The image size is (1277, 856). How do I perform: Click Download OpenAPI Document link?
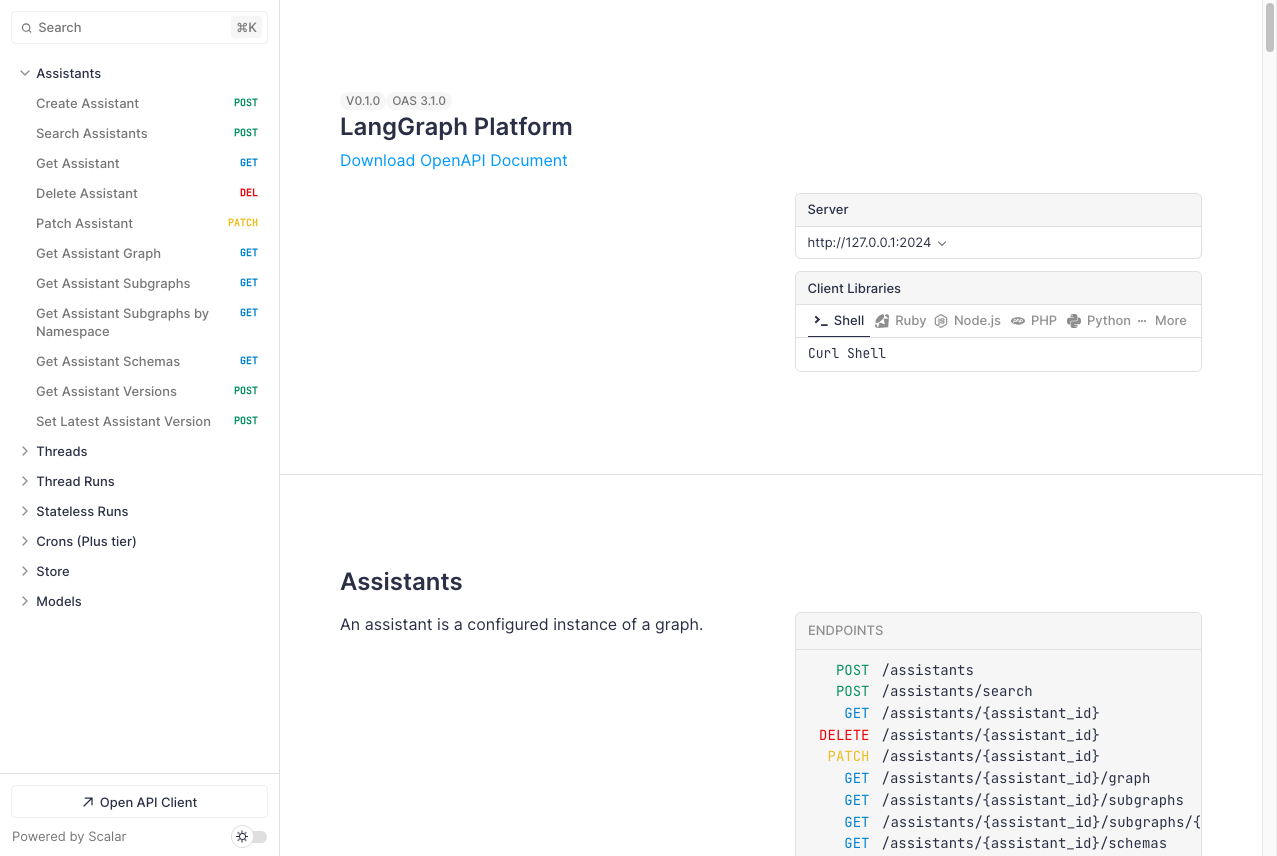454,160
